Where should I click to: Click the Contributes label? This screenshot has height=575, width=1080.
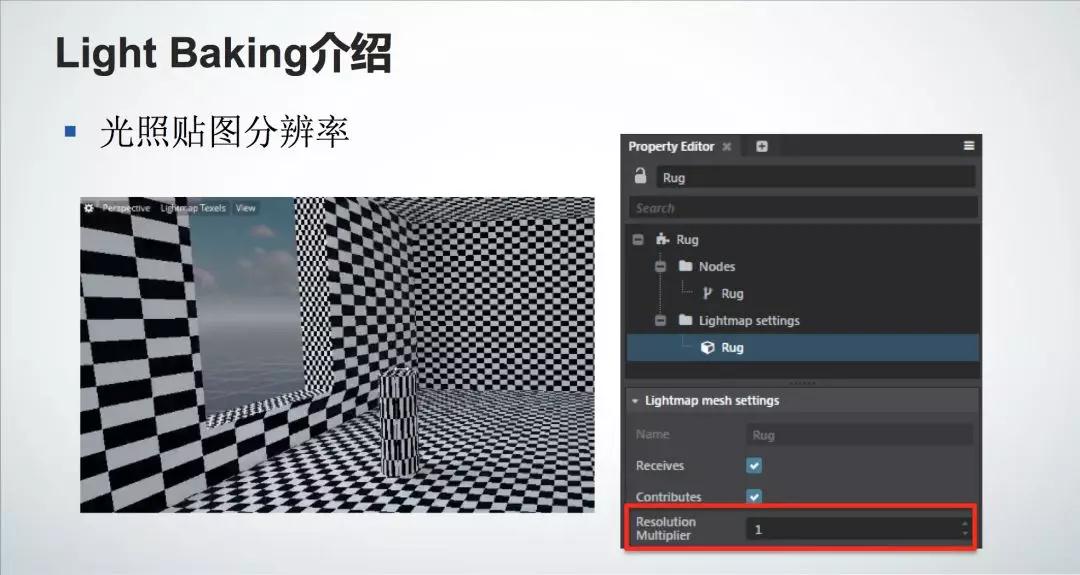point(668,496)
